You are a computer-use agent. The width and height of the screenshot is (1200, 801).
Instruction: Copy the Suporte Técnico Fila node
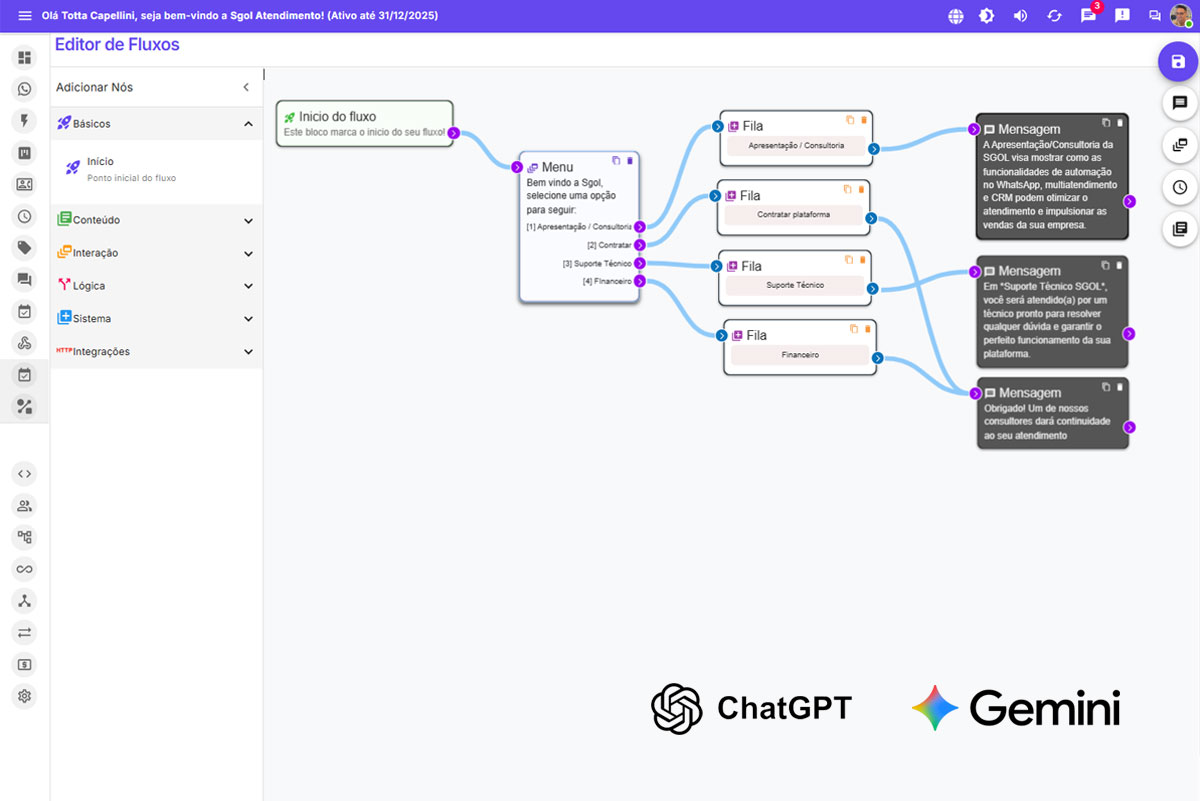click(x=848, y=259)
